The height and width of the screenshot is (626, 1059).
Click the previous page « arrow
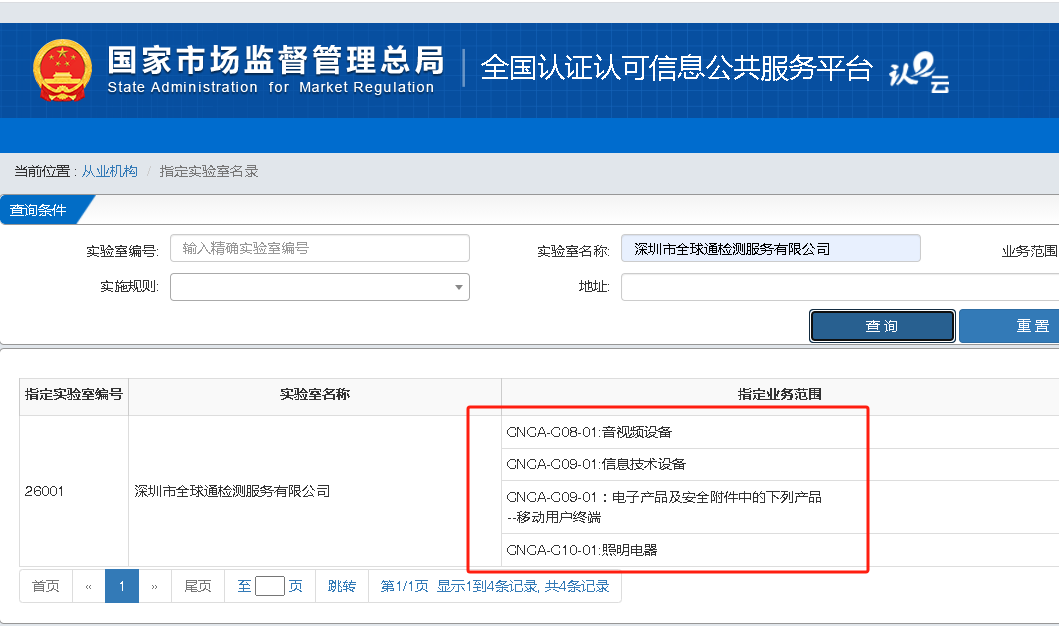pos(88,586)
